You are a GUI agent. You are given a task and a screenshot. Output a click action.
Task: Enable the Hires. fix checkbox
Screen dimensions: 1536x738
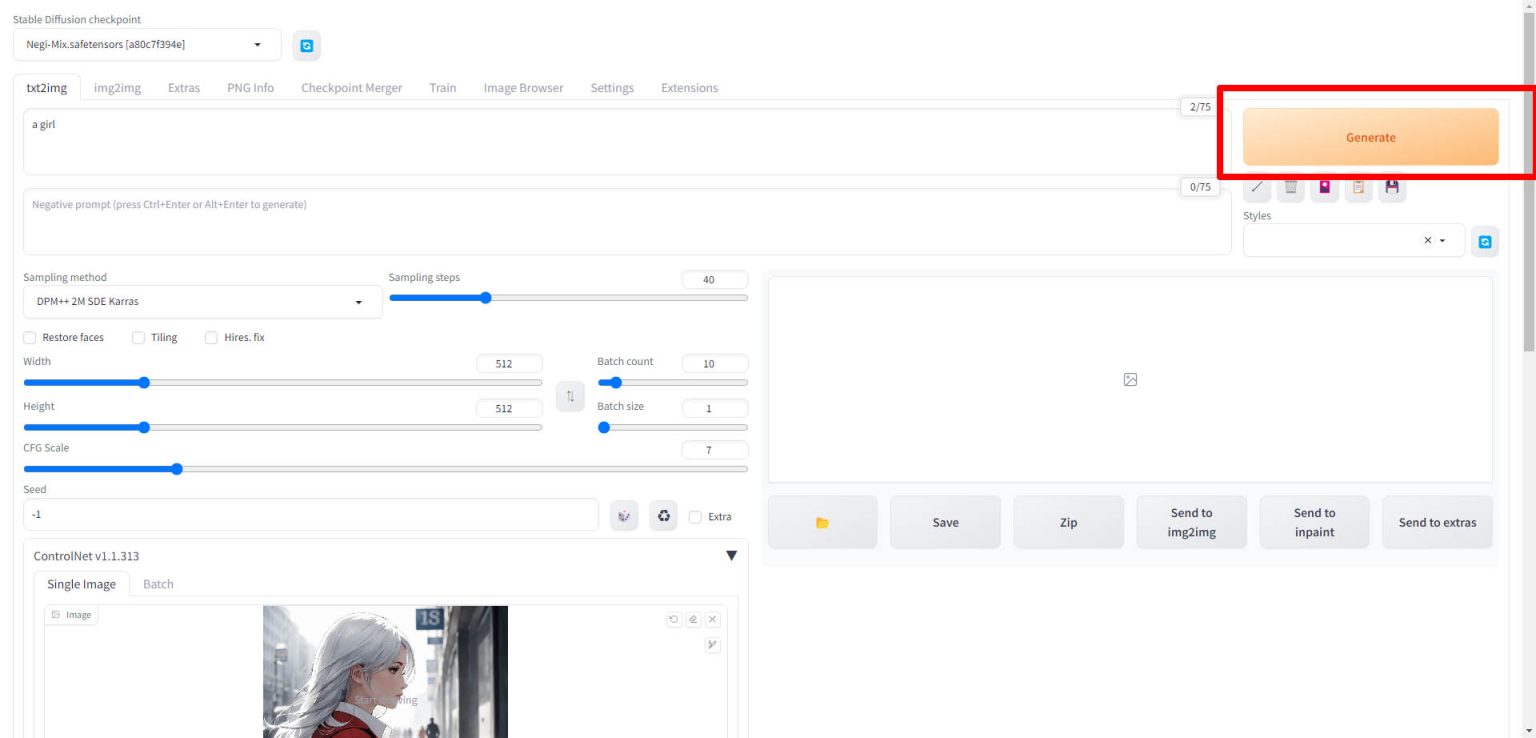211,338
